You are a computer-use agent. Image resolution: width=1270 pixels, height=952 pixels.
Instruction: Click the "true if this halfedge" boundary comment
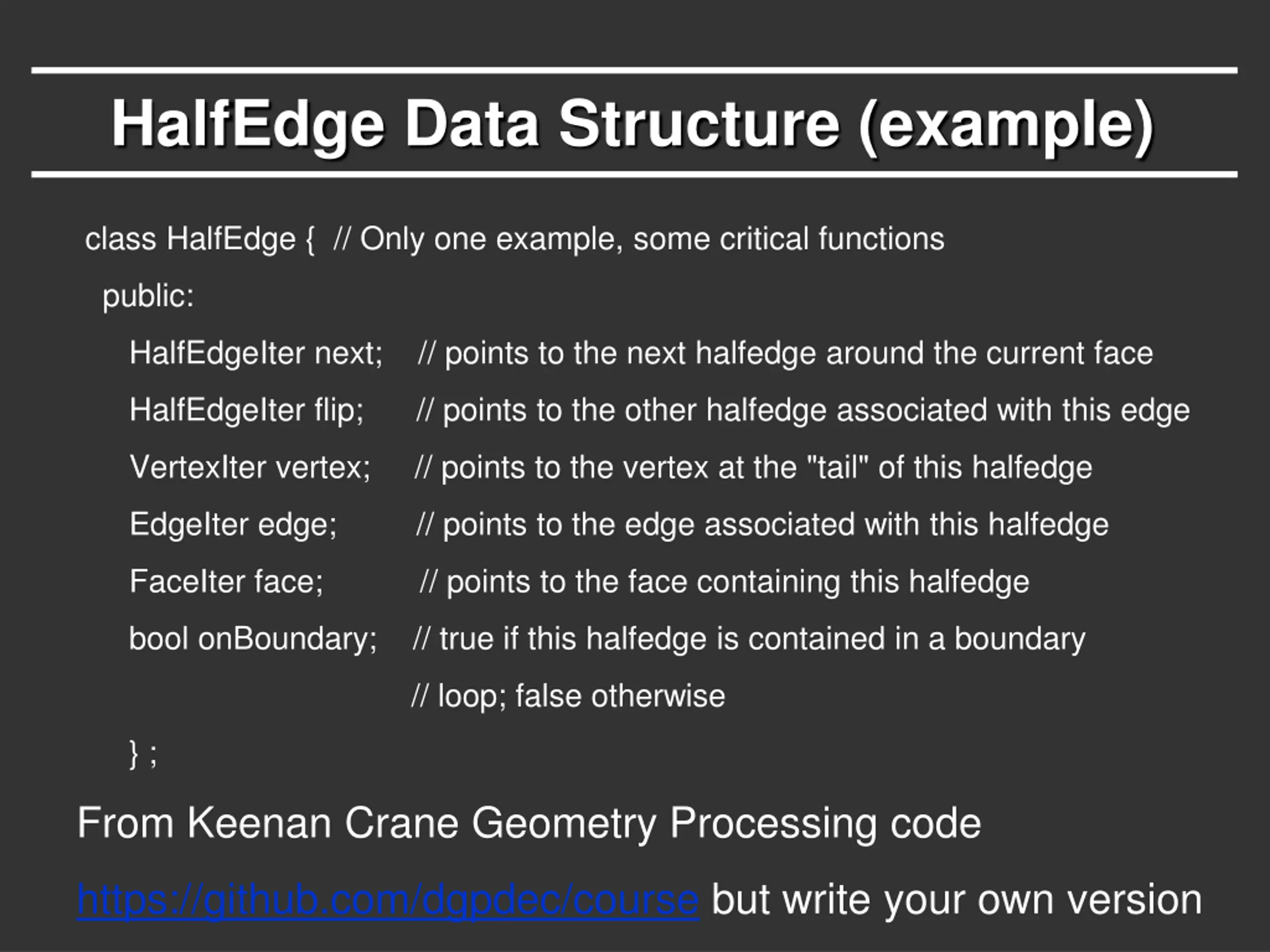pyautogui.click(x=749, y=639)
